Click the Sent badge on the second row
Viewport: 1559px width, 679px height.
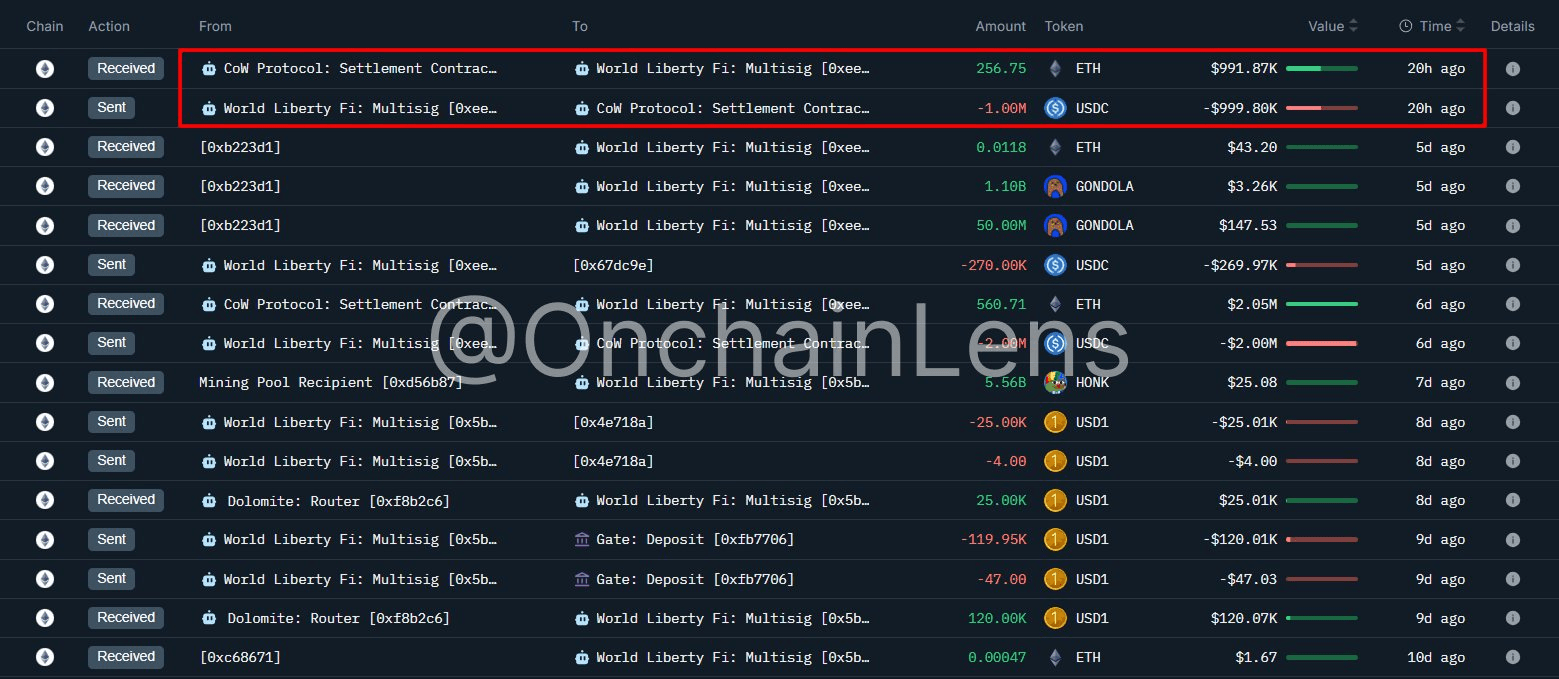pyautogui.click(x=111, y=108)
